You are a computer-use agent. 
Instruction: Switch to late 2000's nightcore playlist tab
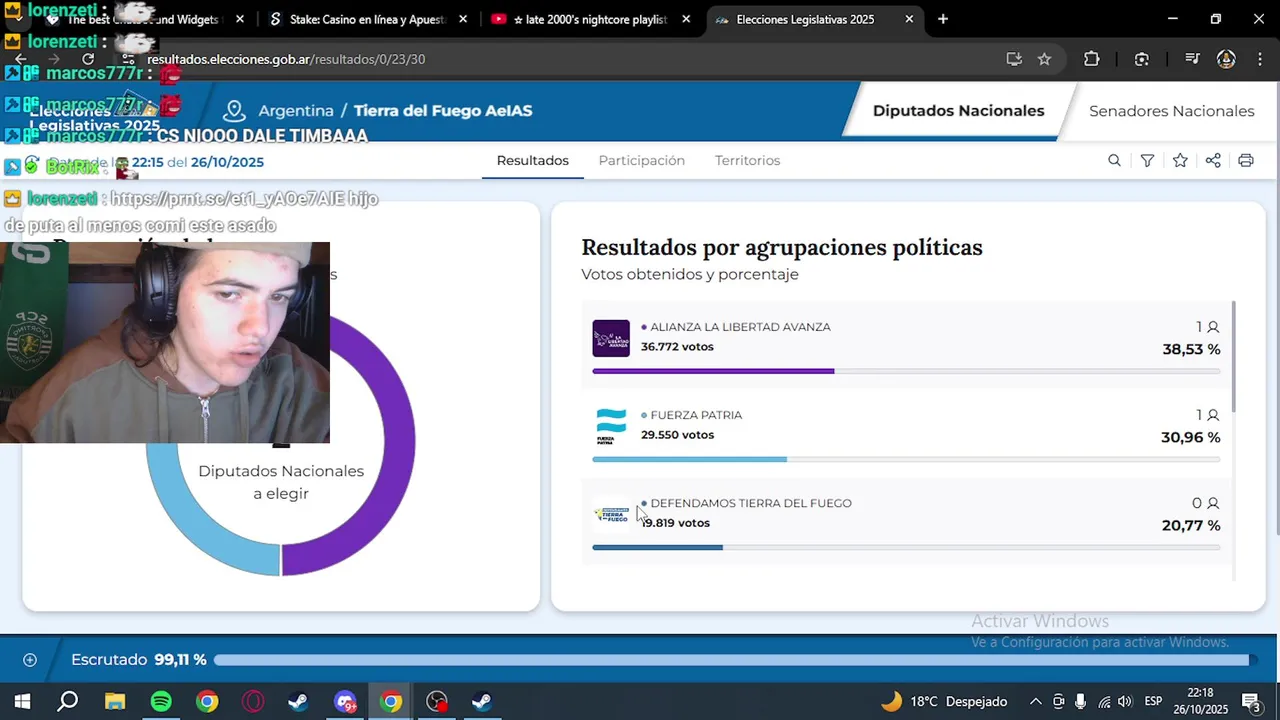tap(590, 19)
